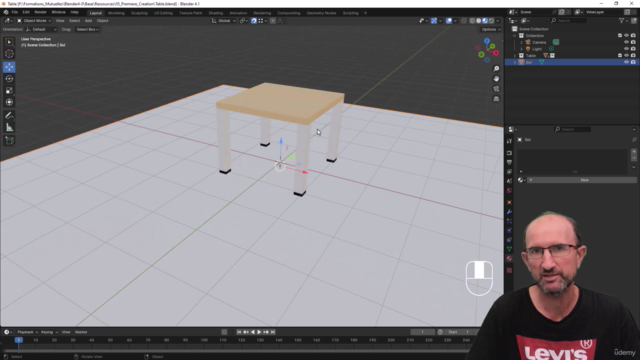Open the viewport Options dropdown
The image size is (640, 360).
coord(491,29)
